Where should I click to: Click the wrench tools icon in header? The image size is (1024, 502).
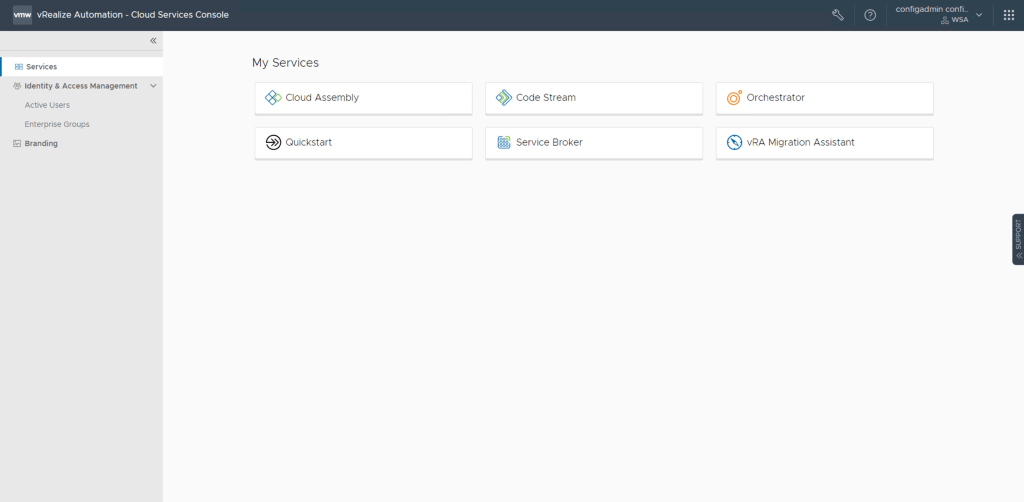pos(838,15)
